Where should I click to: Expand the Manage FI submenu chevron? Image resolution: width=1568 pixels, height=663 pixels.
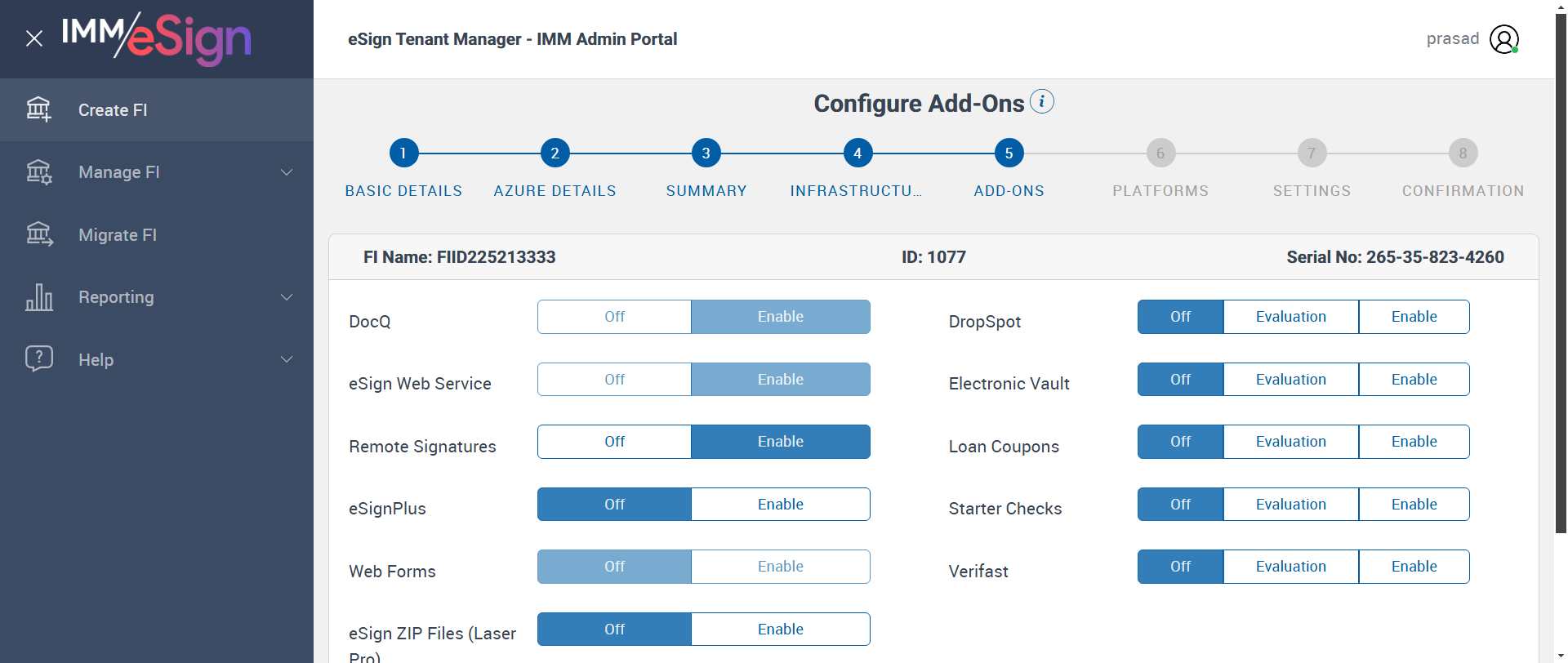(x=287, y=172)
